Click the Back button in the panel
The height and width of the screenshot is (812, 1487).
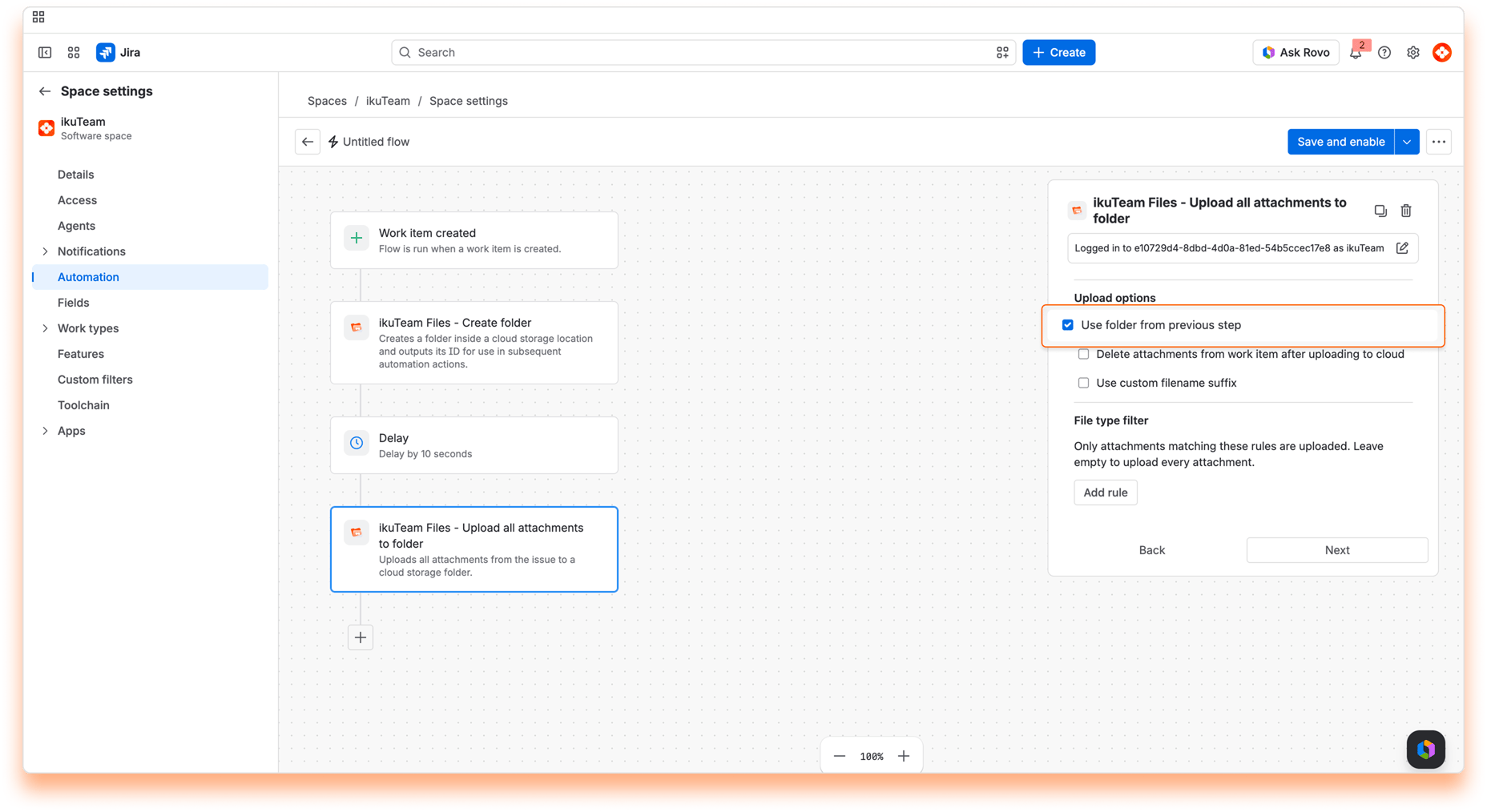[x=1151, y=550]
